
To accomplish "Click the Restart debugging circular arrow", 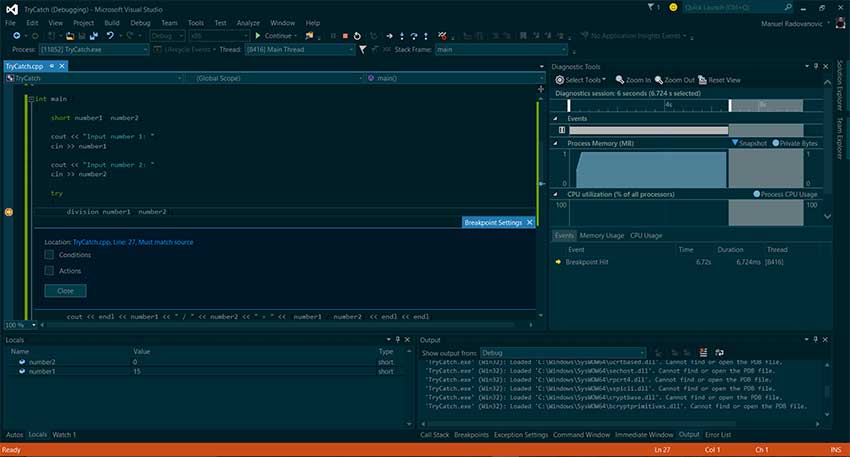I will point(357,36).
